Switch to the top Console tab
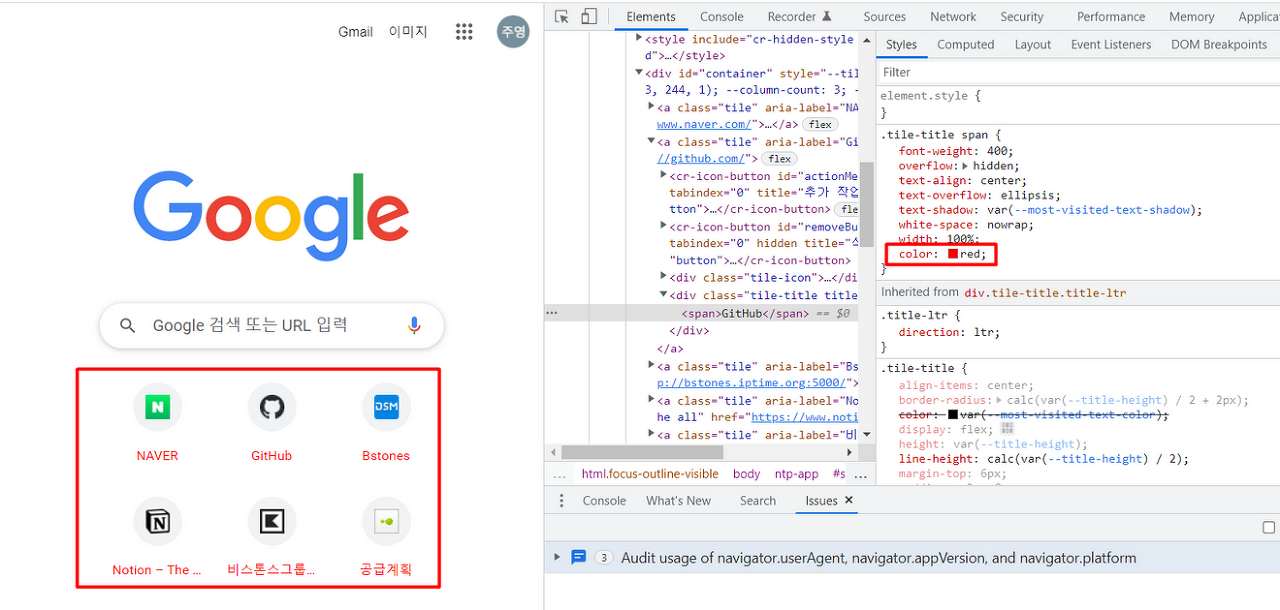This screenshot has height=610, width=1280. click(x=722, y=17)
